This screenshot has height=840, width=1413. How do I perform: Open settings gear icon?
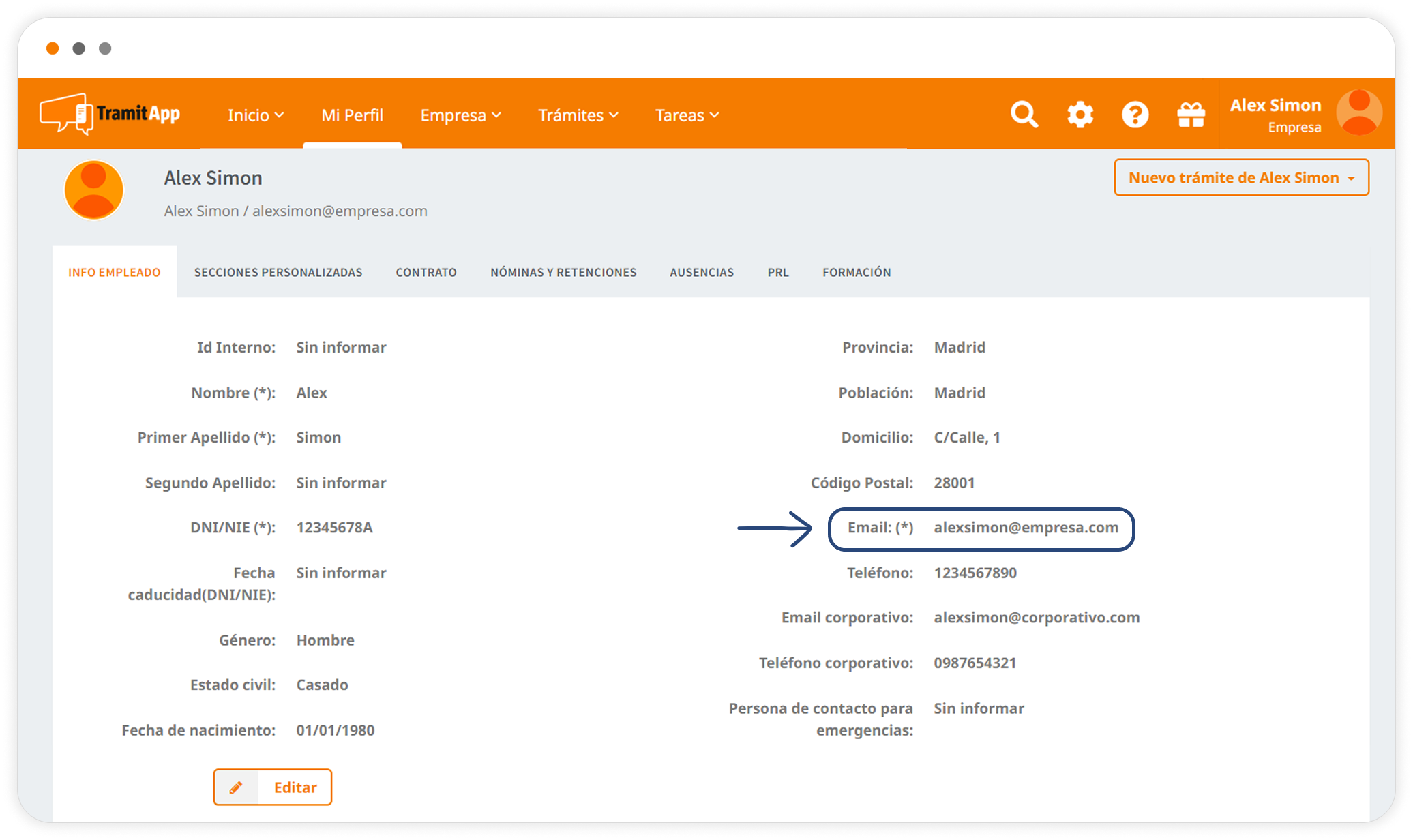1080,115
